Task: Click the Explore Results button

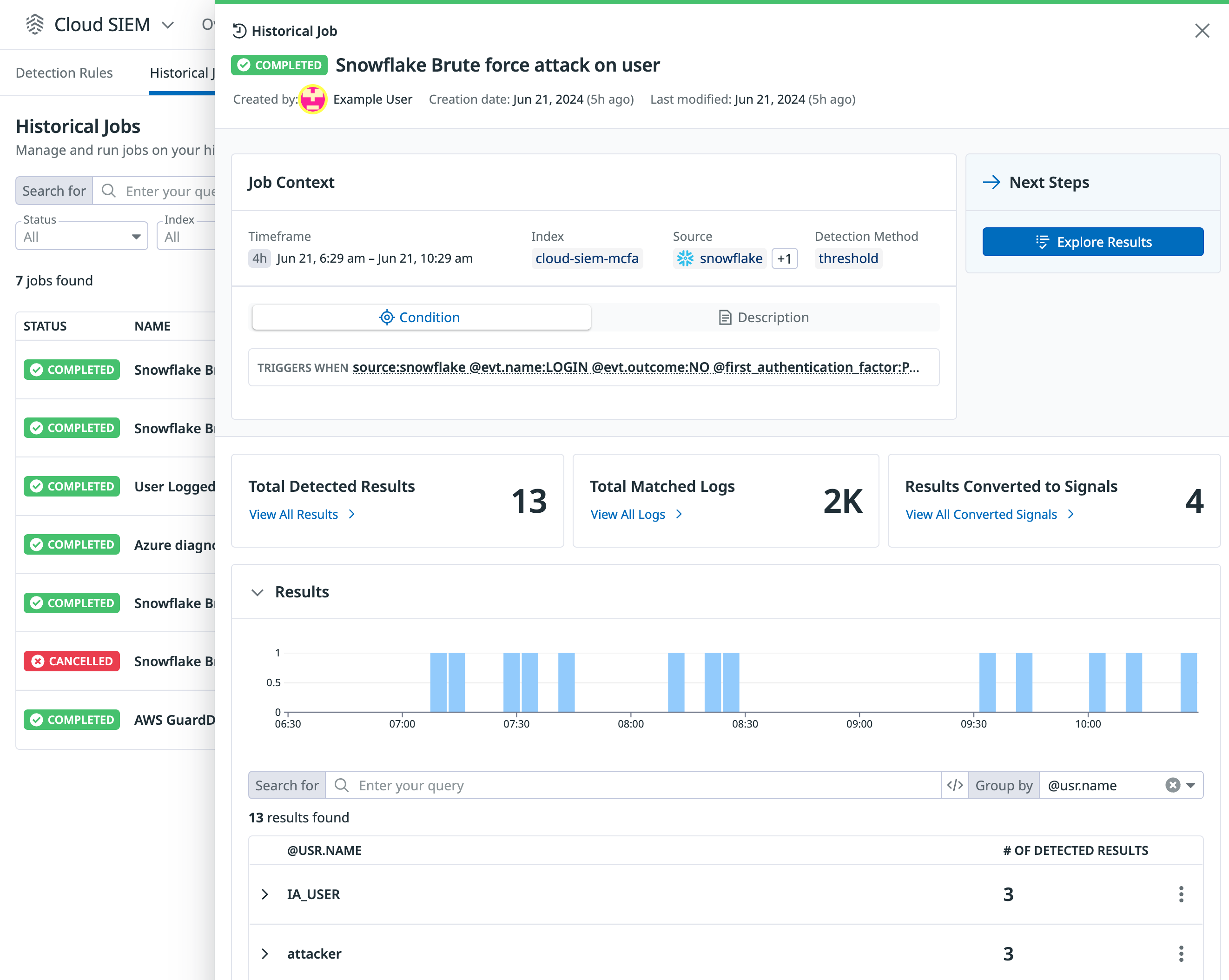Action: point(1092,242)
